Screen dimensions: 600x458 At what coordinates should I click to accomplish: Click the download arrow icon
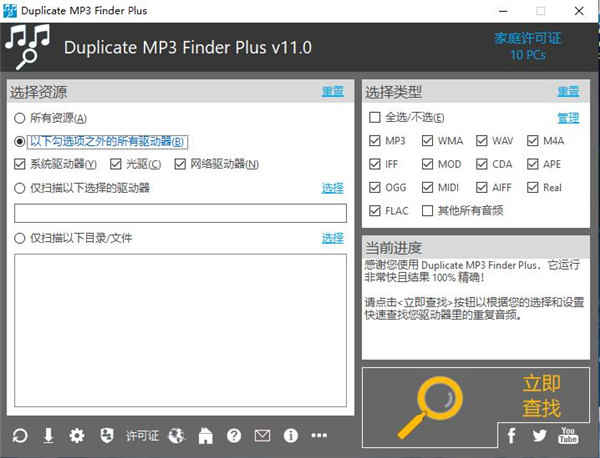pos(49,435)
